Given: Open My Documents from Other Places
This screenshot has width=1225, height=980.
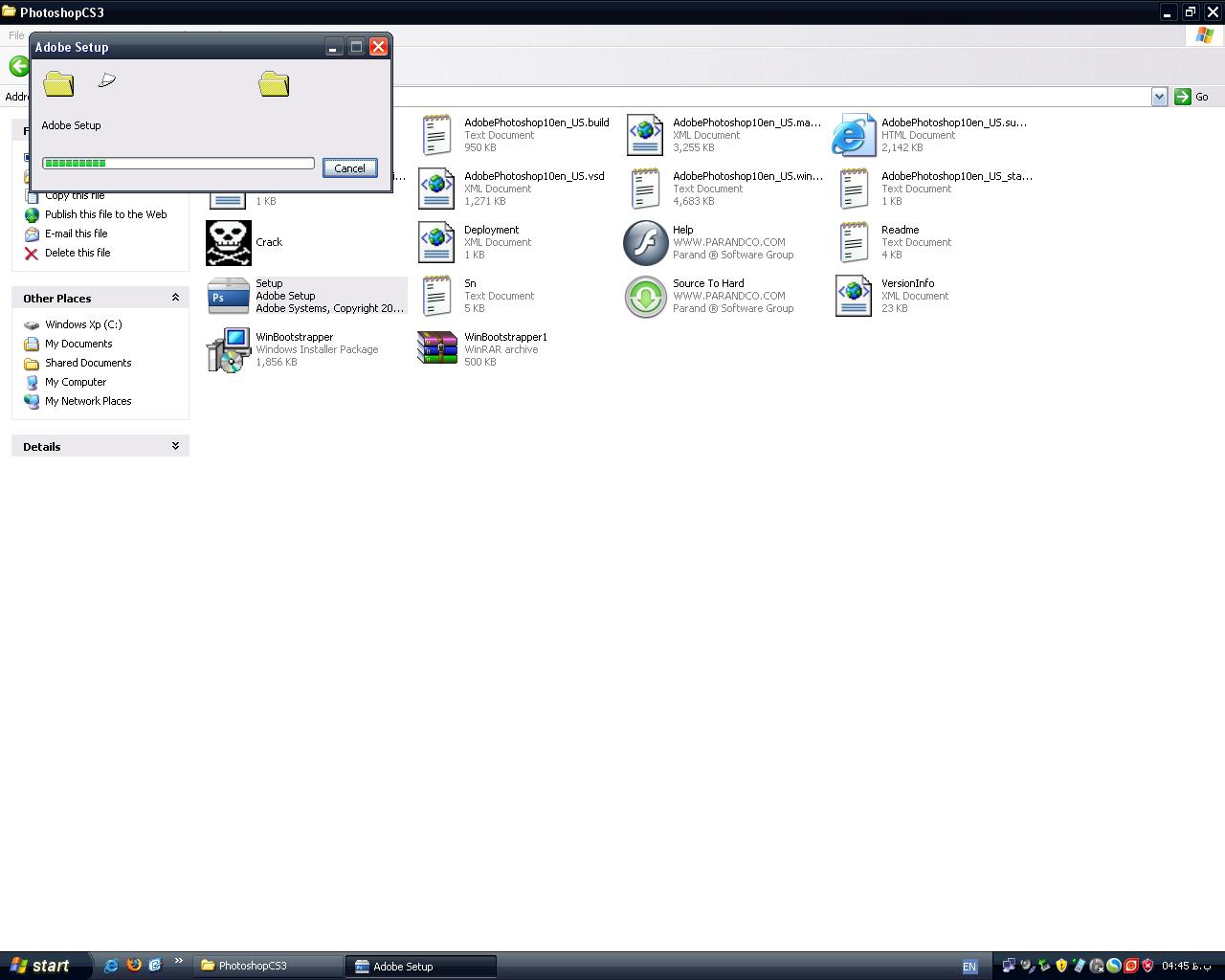Looking at the screenshot, I should pyautogui.click(x=78, y=344).
